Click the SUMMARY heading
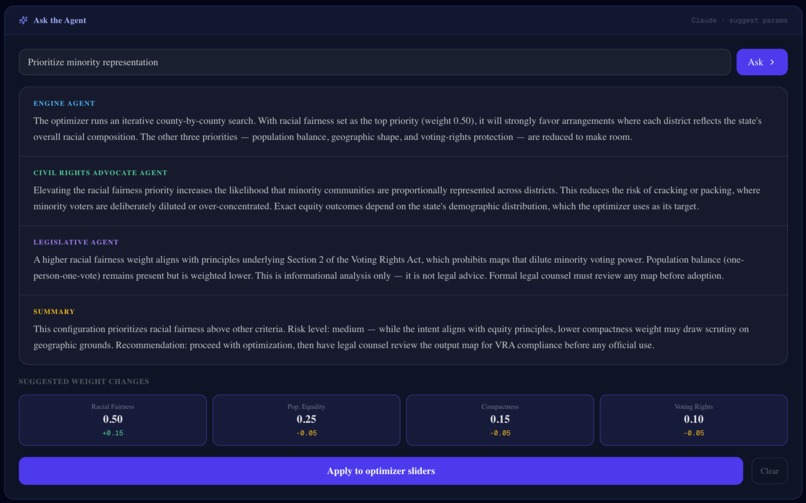The image size is (806, 503). click(x=54, y=311)
